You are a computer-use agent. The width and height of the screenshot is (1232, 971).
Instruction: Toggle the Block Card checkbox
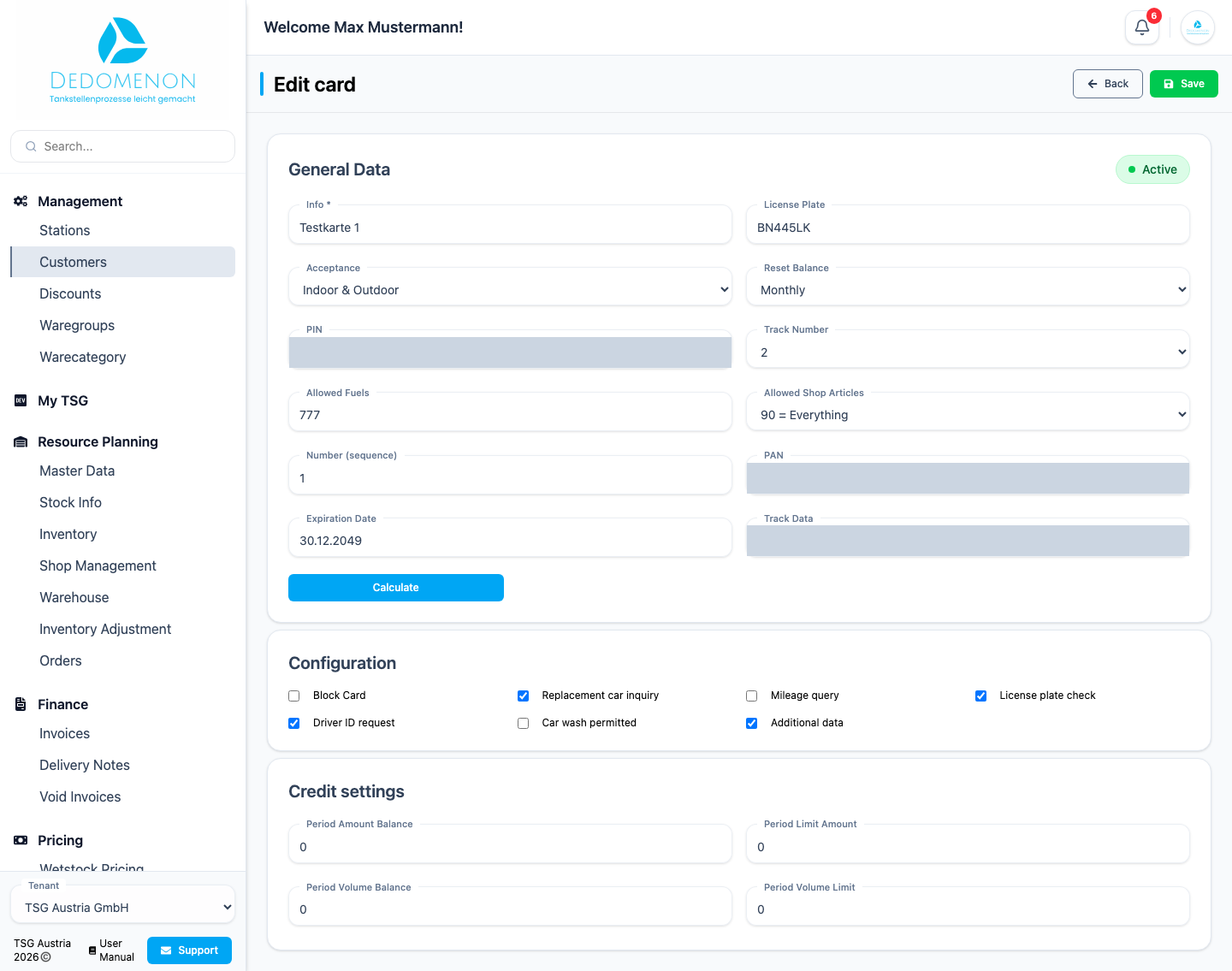(x=294, y=696)
